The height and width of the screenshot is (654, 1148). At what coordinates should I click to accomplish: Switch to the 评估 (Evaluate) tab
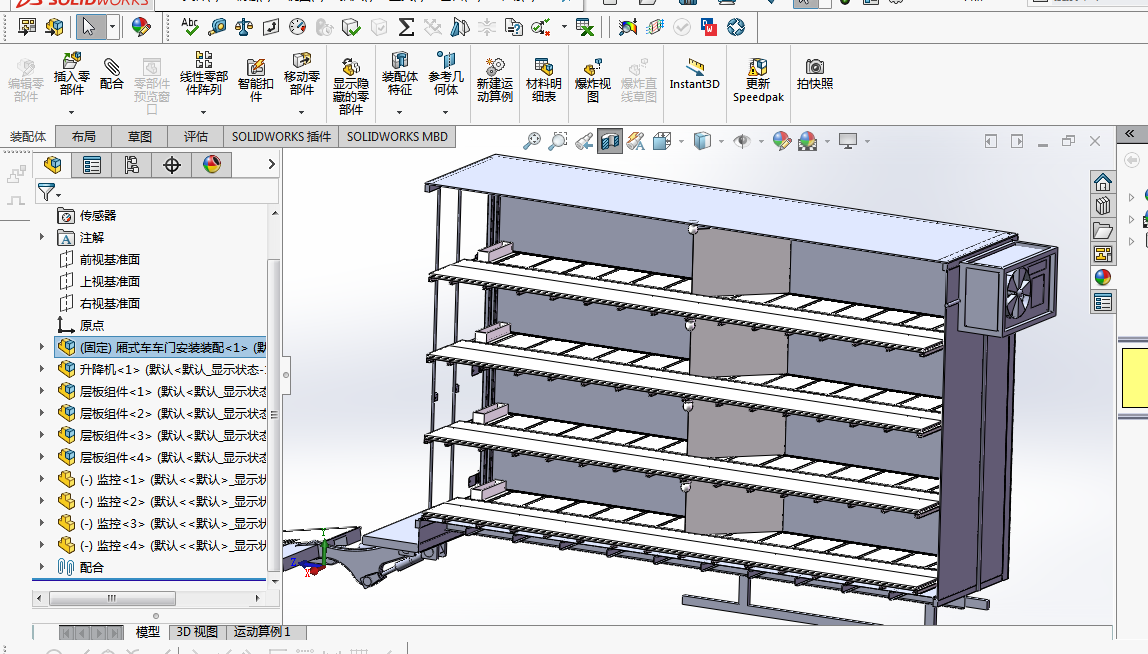(x=196, y=136)
